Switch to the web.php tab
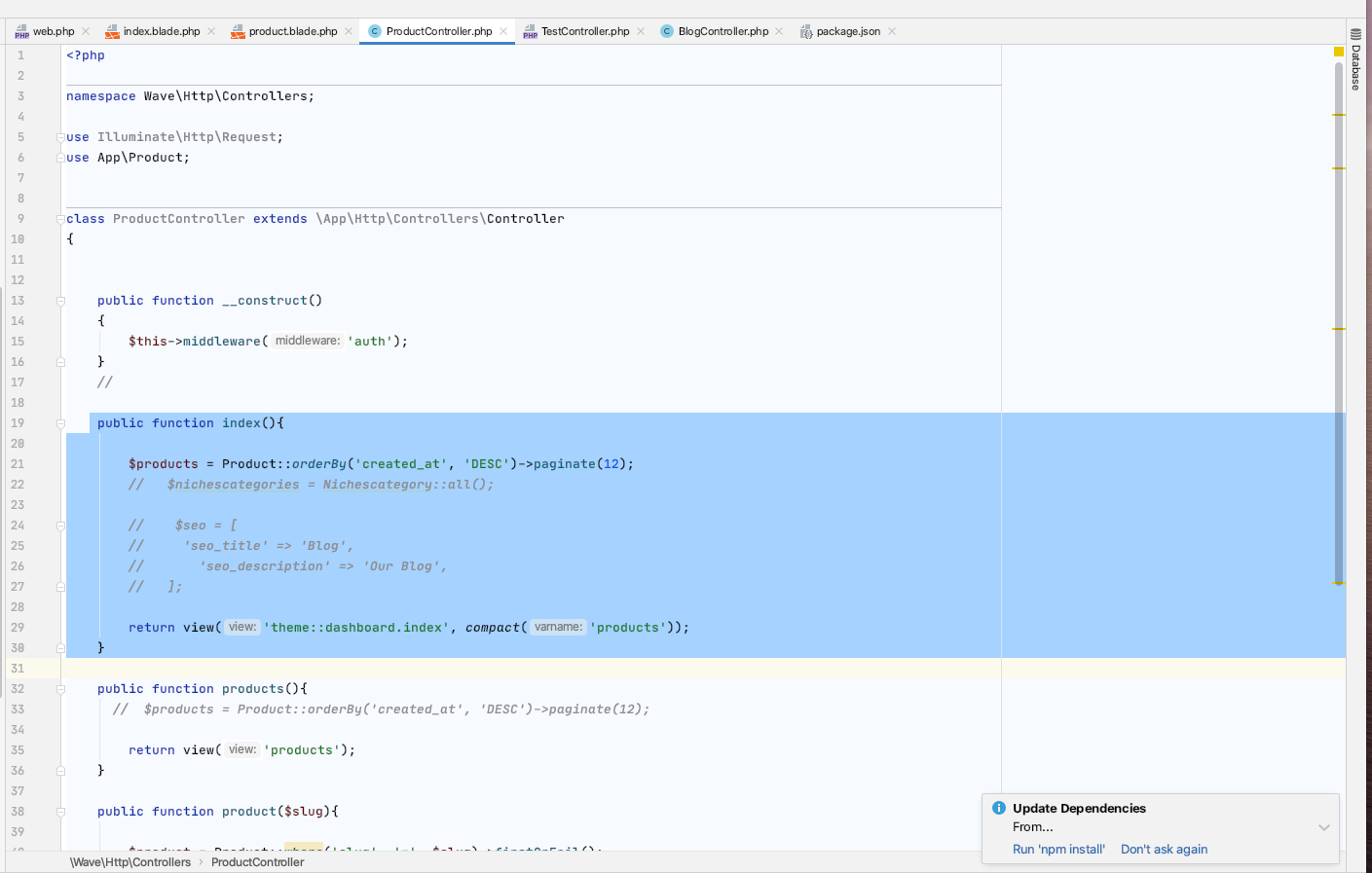1372x873 pixels. coord(53,31)
